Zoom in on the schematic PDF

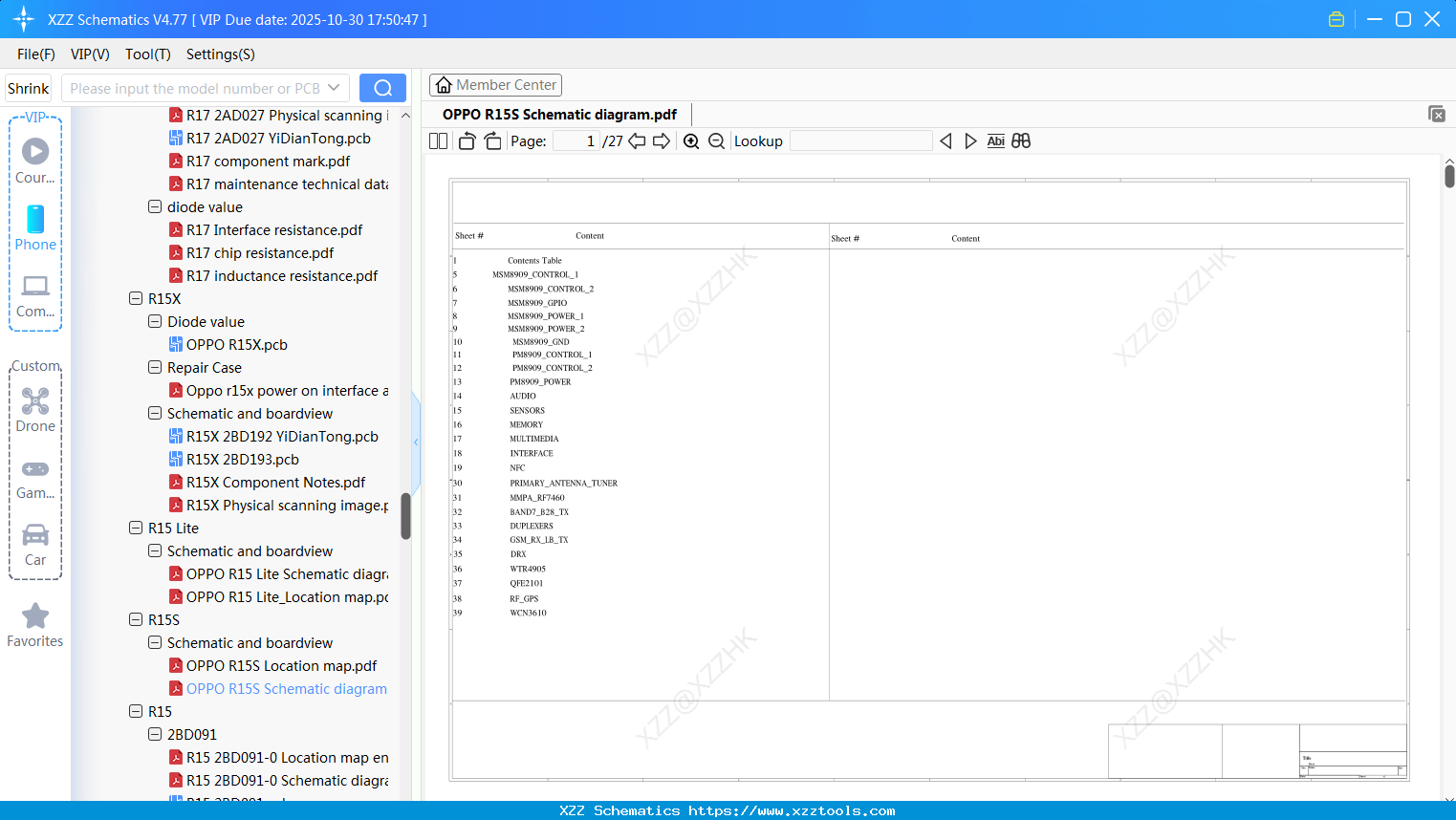pos(690,140)
